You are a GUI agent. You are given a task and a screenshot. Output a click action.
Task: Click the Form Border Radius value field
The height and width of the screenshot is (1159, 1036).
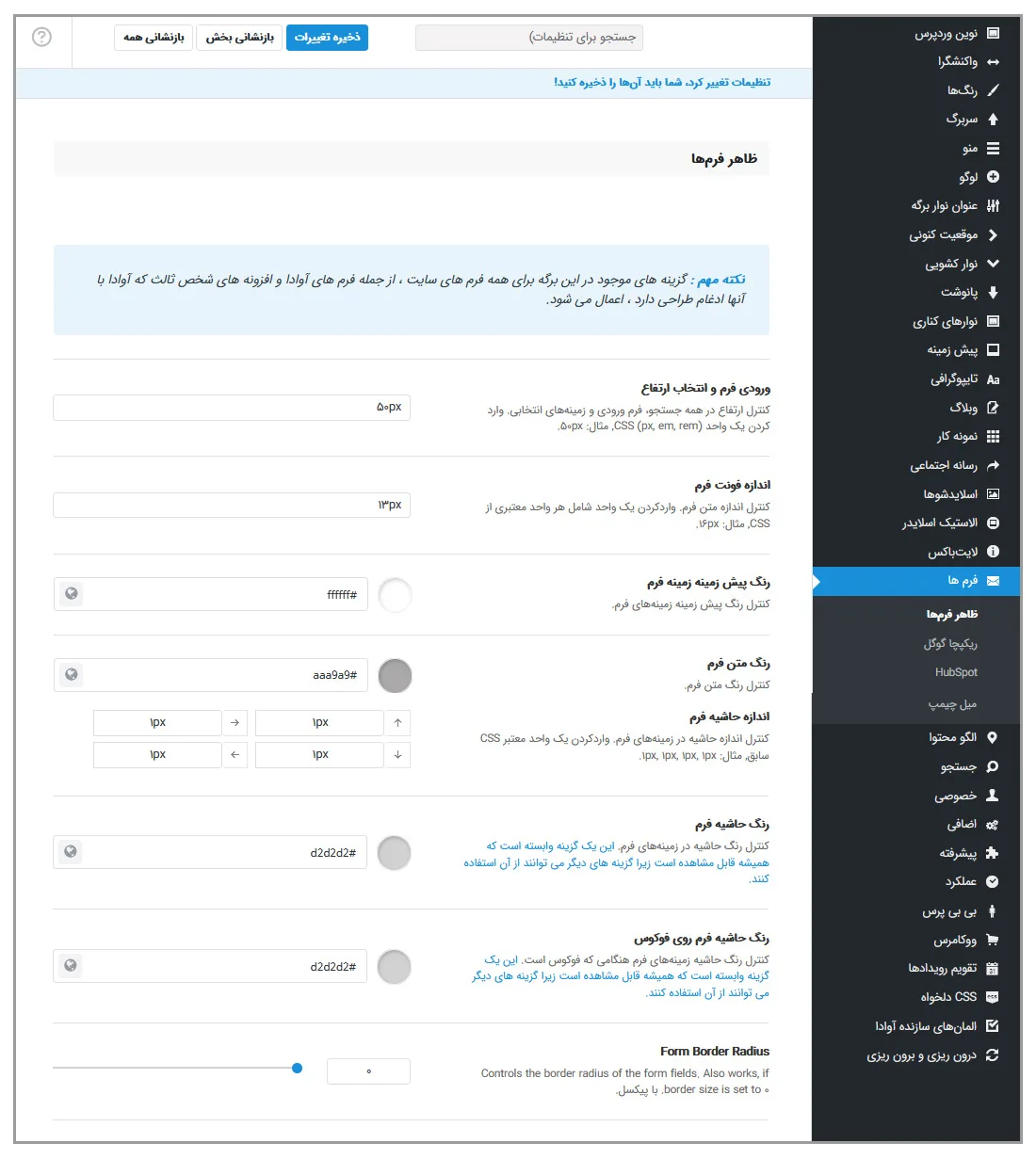click(x=368, y=1071)
